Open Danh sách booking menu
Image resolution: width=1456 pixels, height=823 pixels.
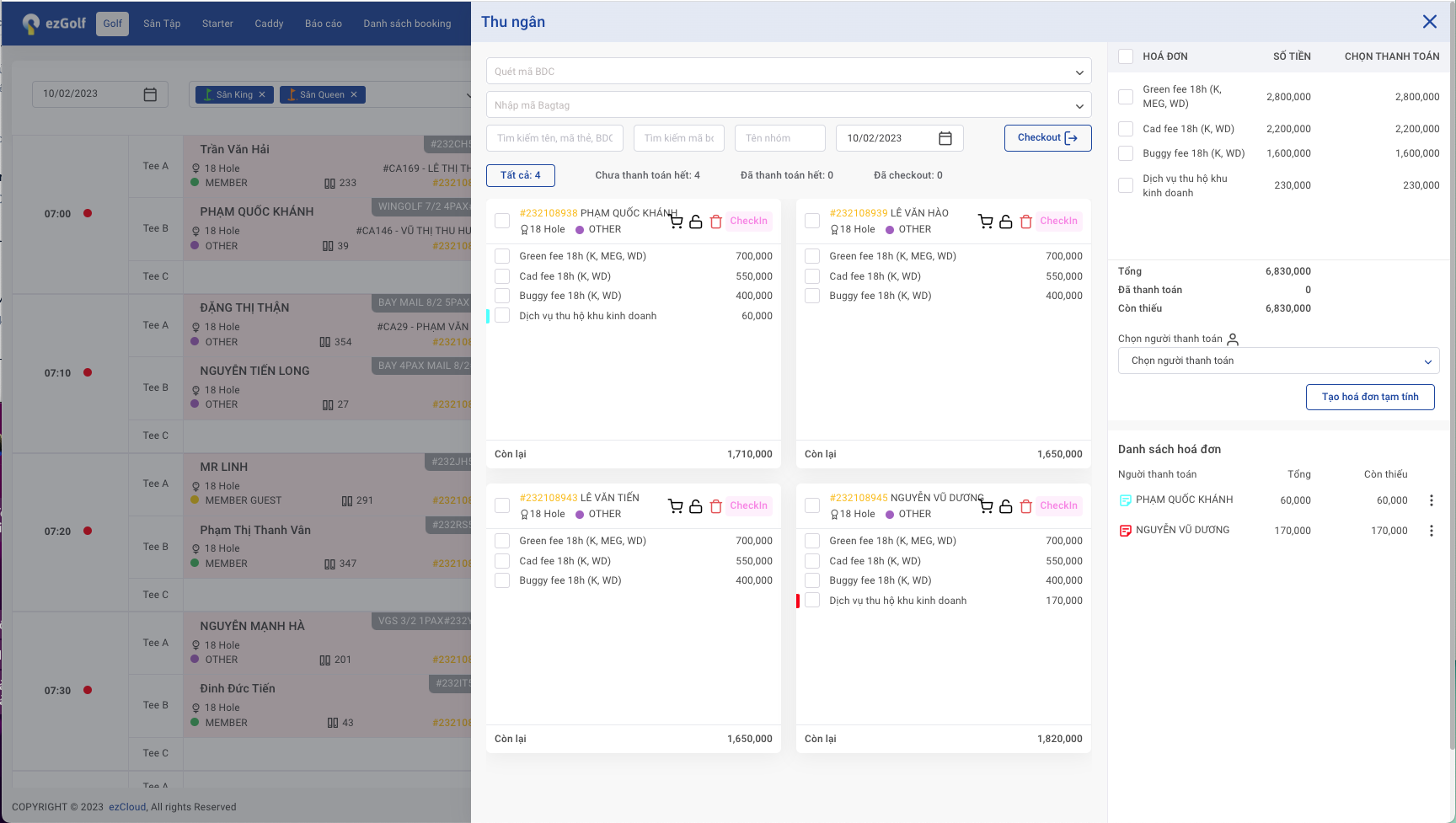tap(407, 24)
